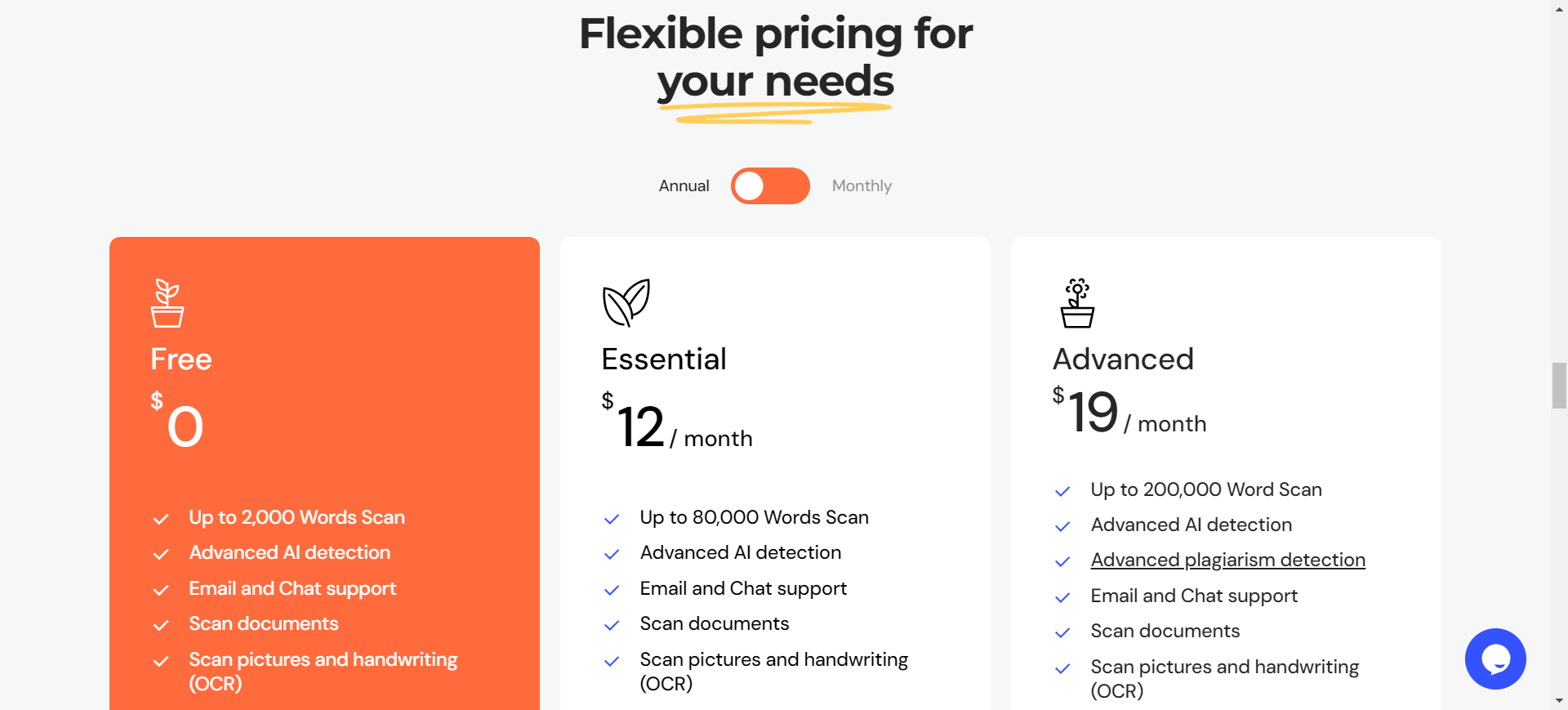Click the Essential plan leaf icon
The image size is (1568, 710).
626,302
